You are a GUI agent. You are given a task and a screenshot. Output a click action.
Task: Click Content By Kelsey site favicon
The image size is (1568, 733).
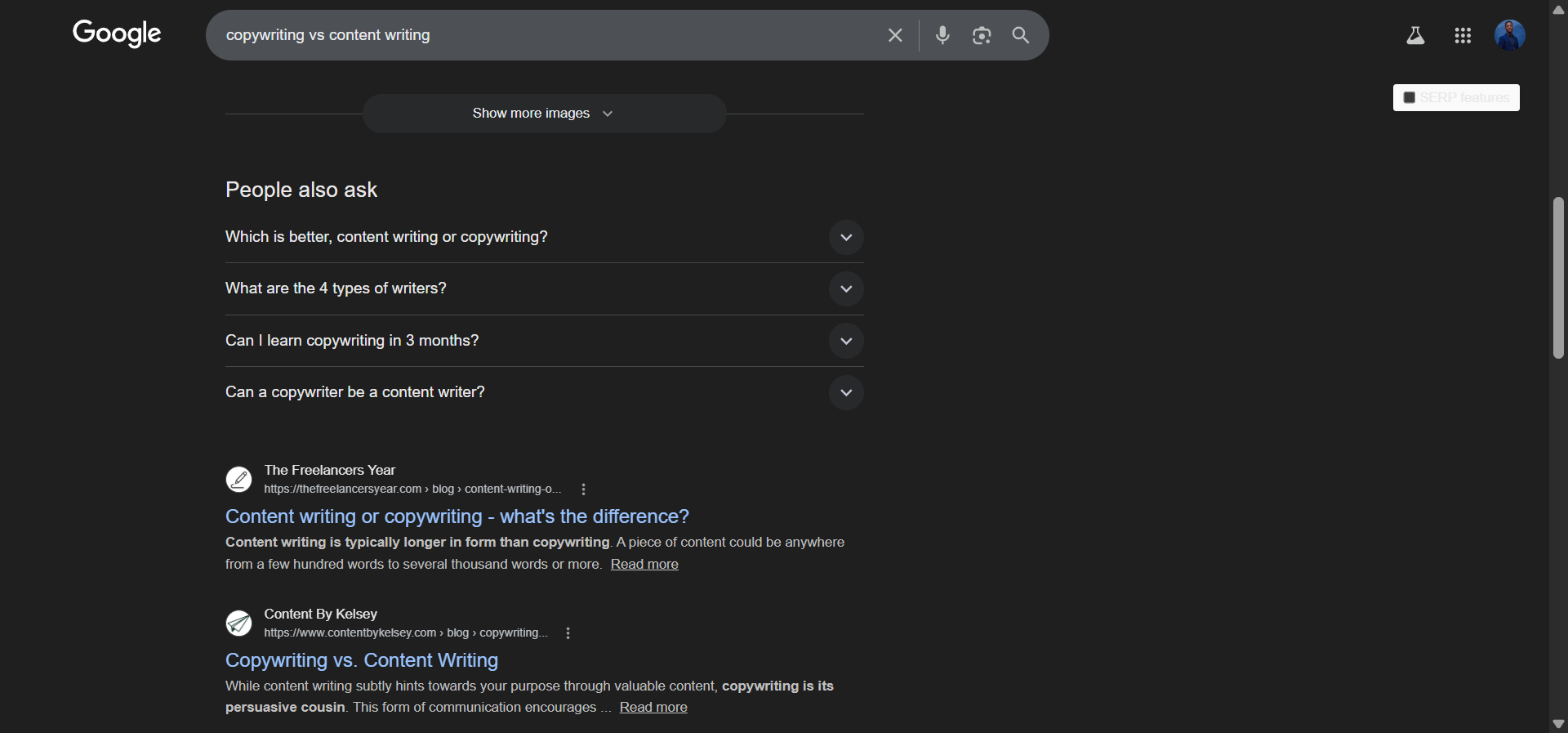click(x=238, y=623)
